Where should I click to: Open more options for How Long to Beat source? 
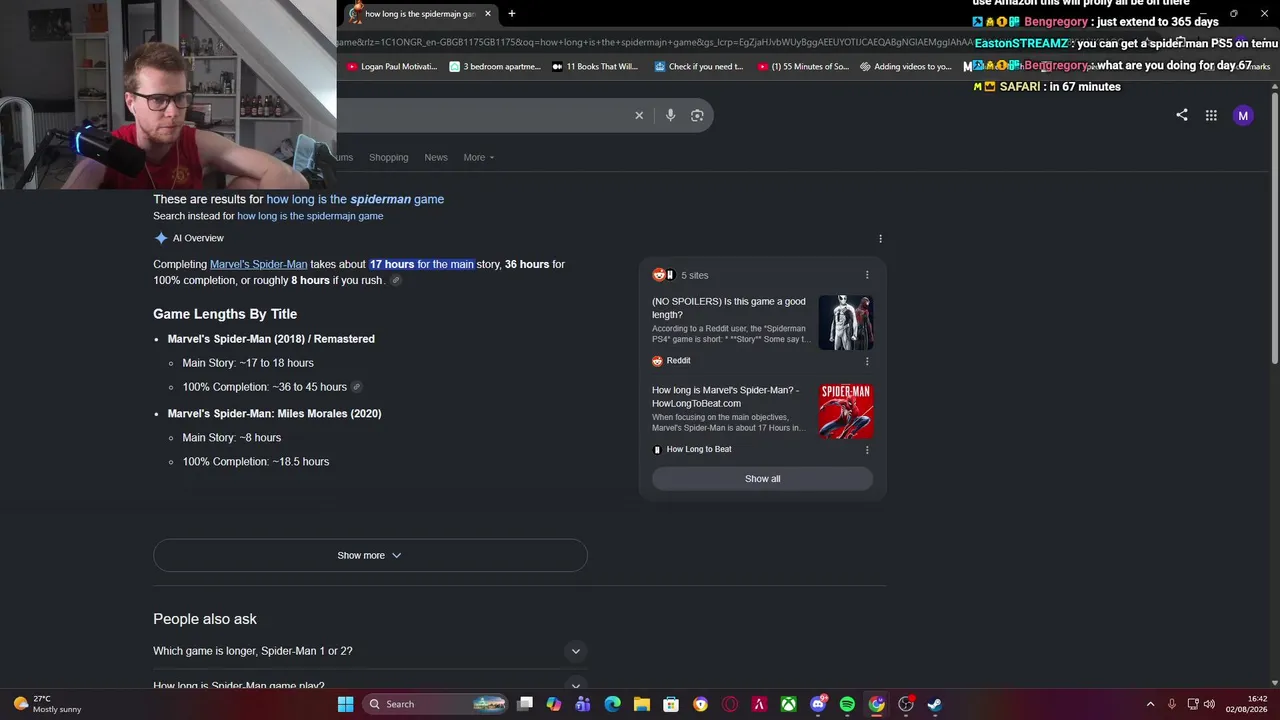(867, 450)
